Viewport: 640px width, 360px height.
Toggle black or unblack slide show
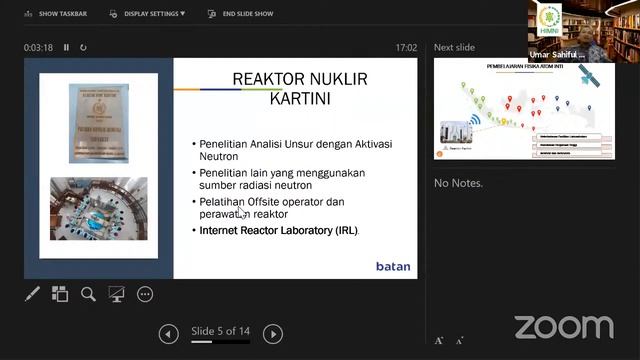(x=116, y=294)
